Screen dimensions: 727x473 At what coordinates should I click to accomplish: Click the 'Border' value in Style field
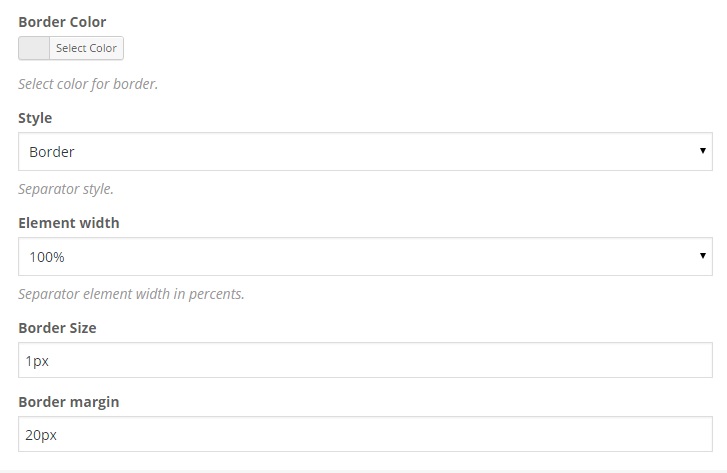tap(52, 152)
